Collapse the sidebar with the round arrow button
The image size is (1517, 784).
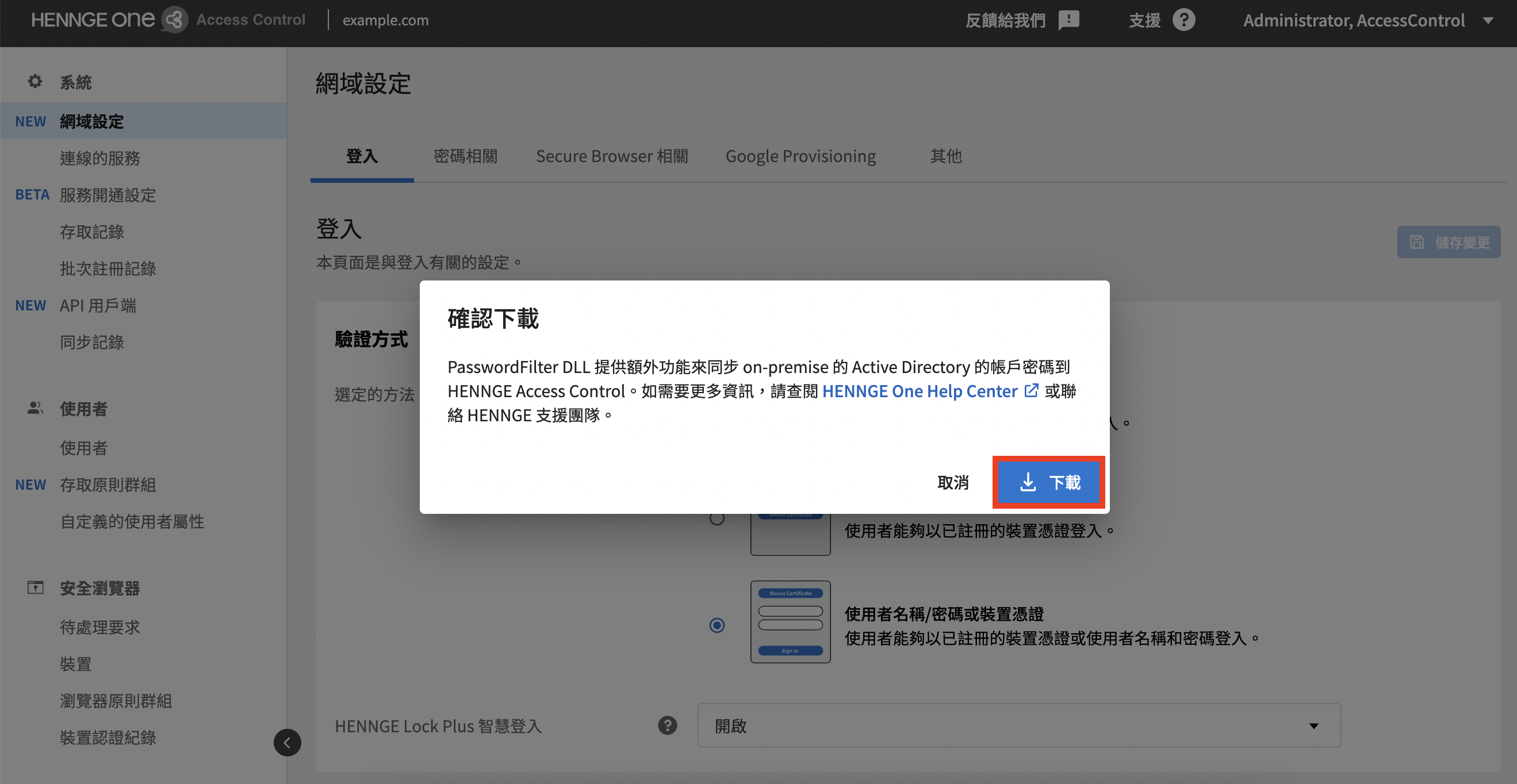click(288, 742)
